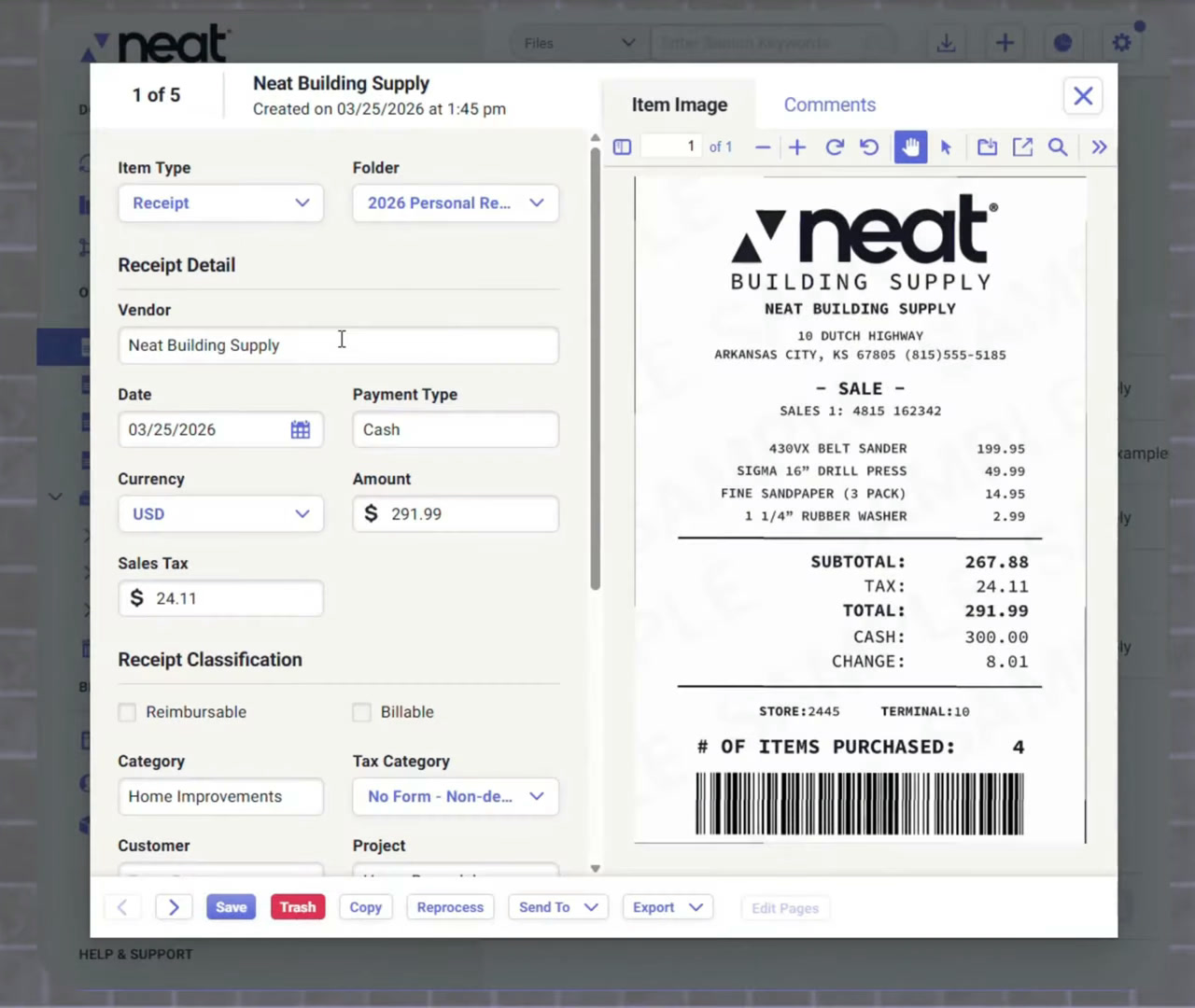This screenshot has height=1008, width=1195.
Task: Click the page number box in viewer
Action: coord(671,147)
